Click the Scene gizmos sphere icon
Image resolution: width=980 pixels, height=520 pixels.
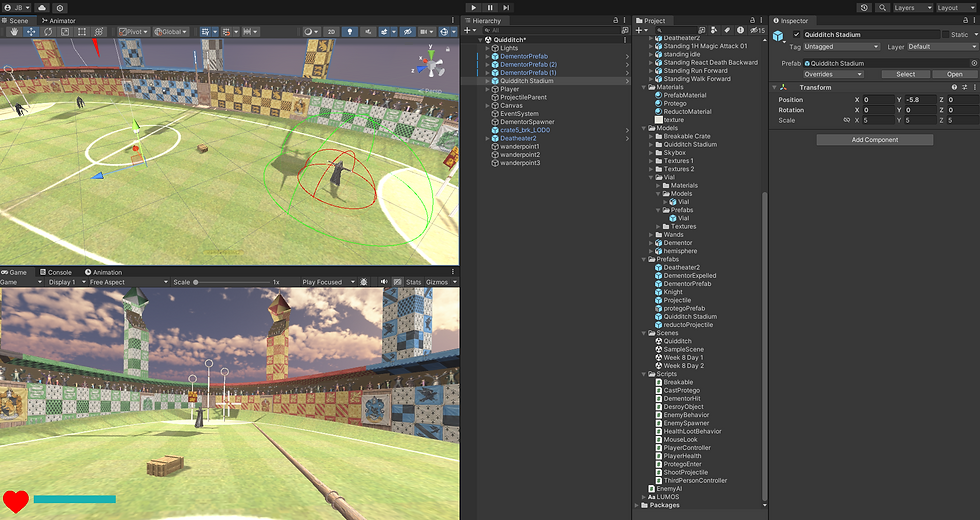(x=444, y=32)
